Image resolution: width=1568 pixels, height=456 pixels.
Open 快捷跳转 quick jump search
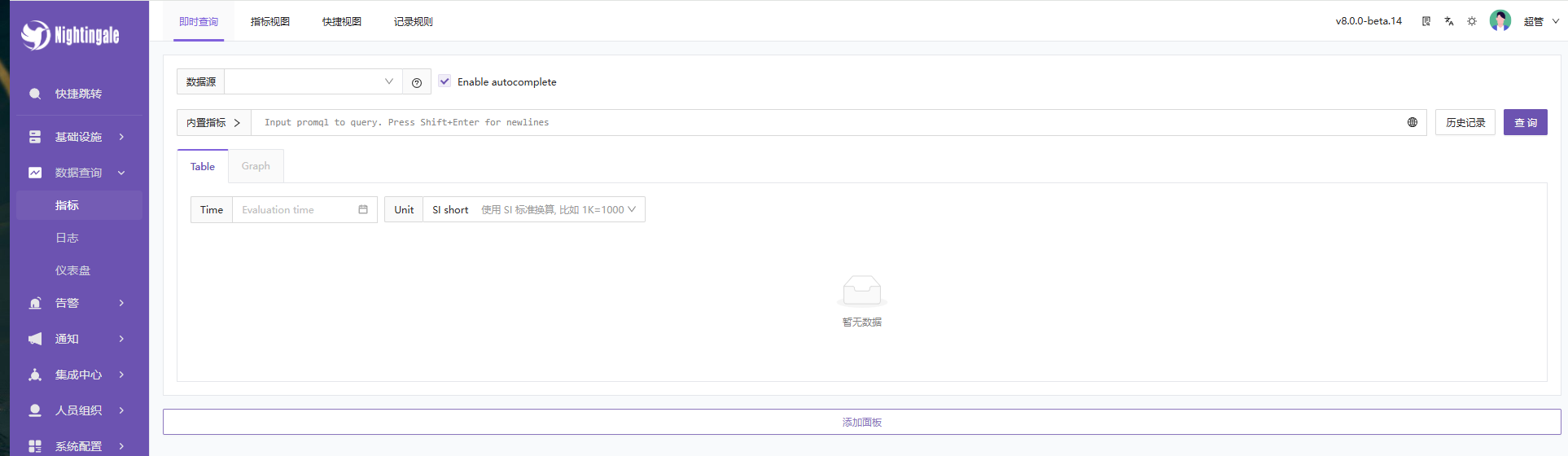tap(78, 94)
